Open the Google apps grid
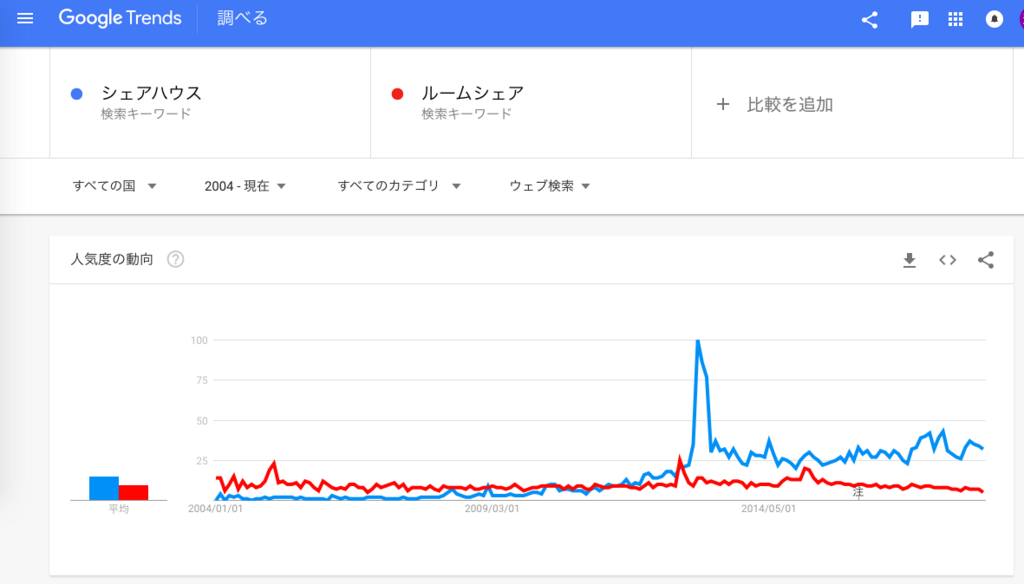Screen dimensions: 1024x584 [956, 17]
